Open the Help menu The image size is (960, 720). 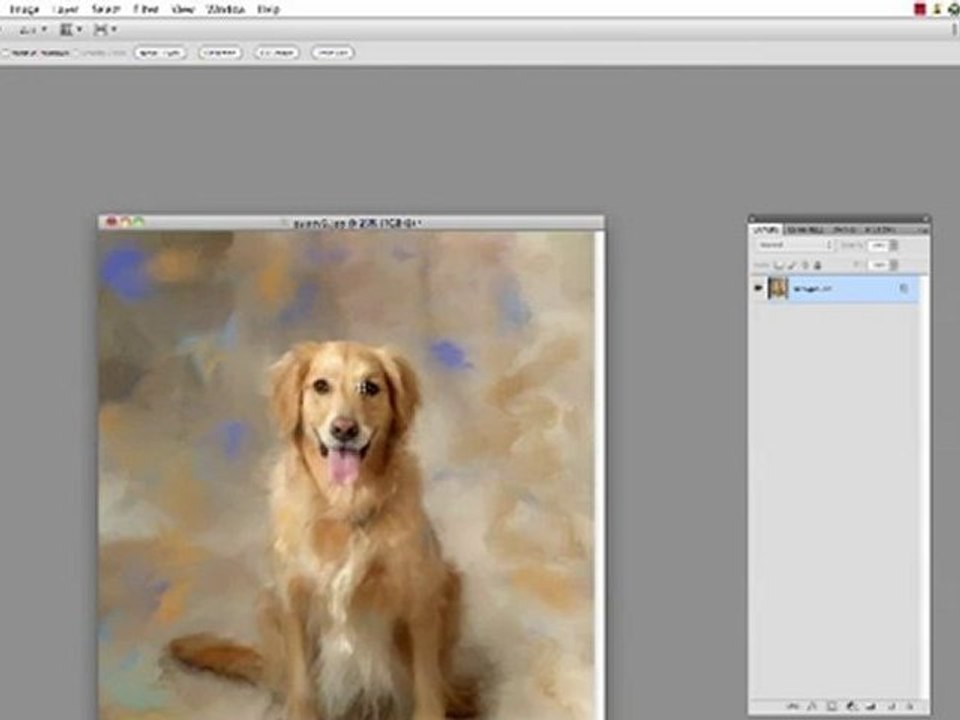(x=268, y=9)
